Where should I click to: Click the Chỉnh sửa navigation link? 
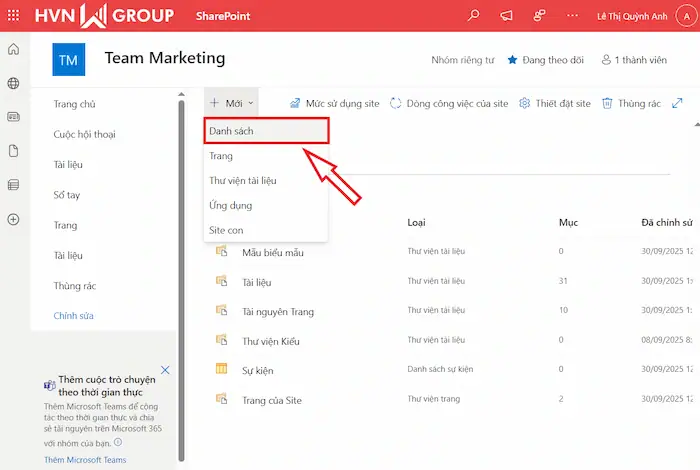[x=73, y=316]
